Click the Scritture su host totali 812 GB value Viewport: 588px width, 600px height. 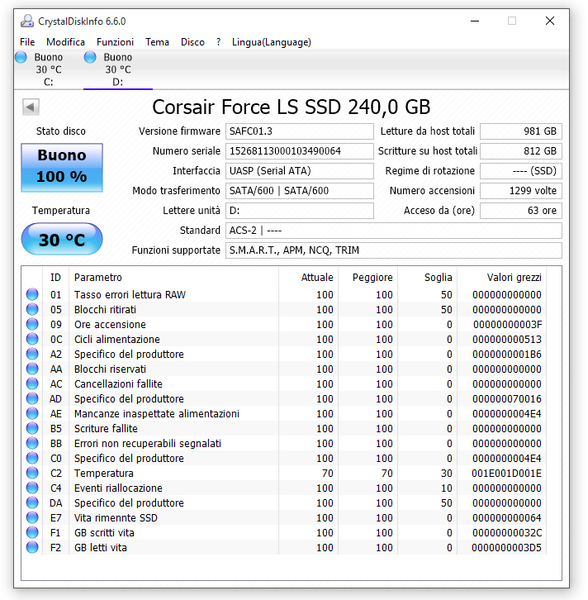pyautogui.click(x=521, y=151)
